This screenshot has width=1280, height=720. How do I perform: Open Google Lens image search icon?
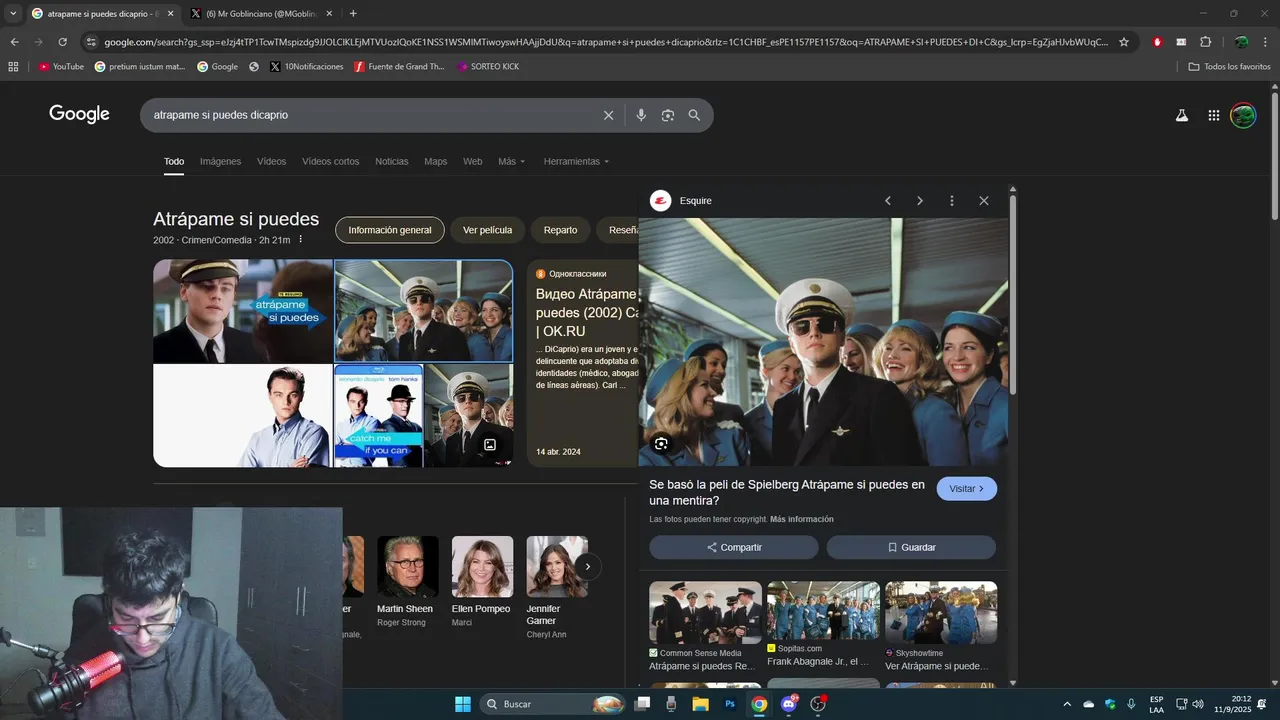tap(668, 115)
